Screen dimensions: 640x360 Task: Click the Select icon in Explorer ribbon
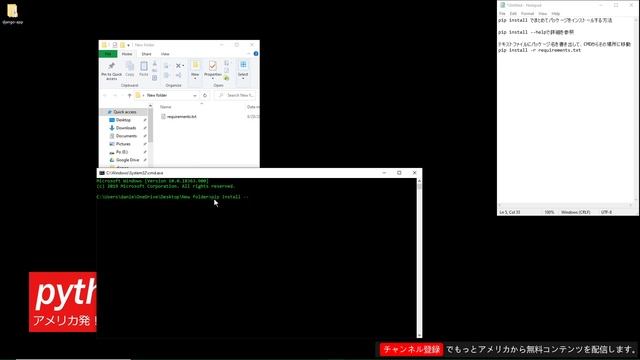(243, 69)
